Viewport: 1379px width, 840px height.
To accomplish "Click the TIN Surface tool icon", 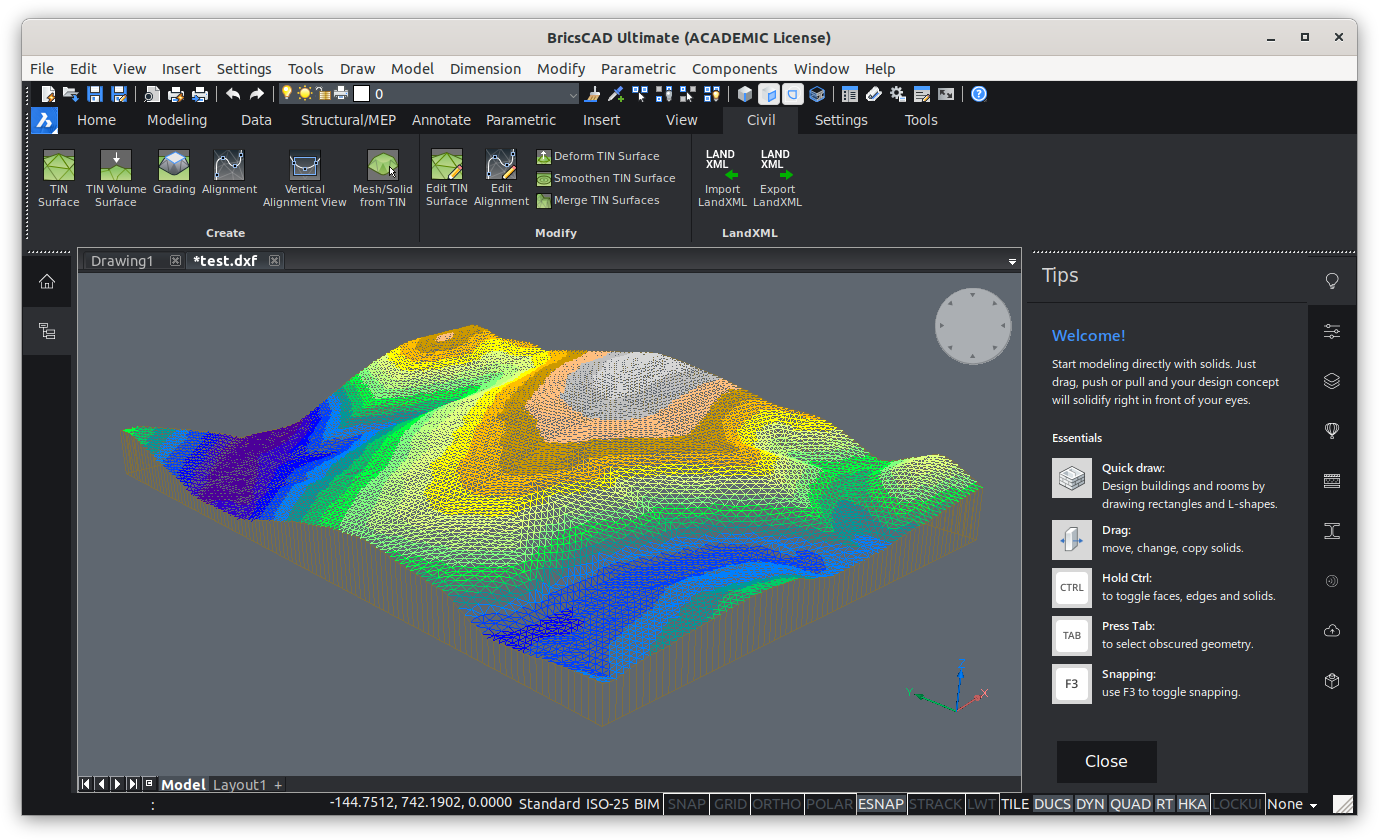I will point(58,165).
